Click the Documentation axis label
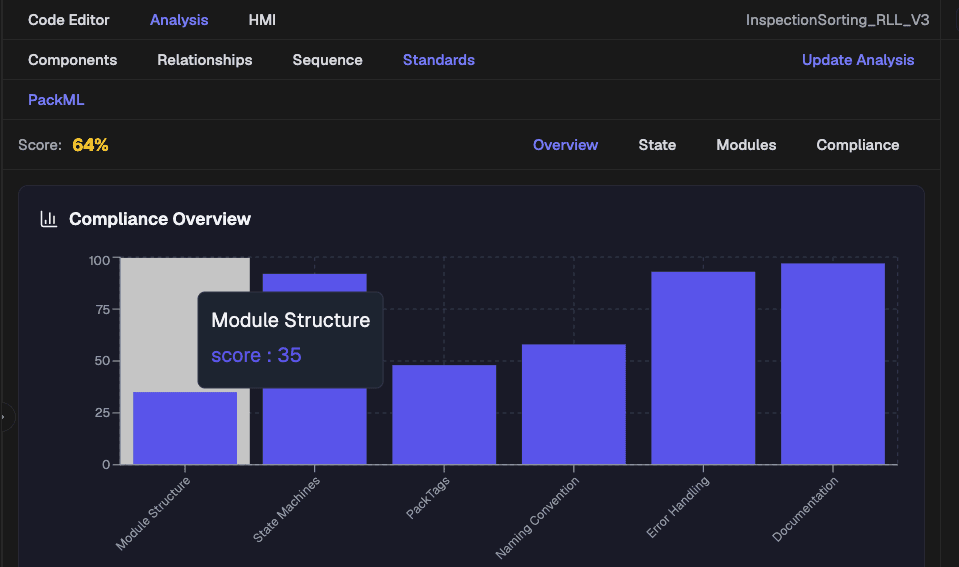This screenshot has width=959, height=567. coord(805,509)
